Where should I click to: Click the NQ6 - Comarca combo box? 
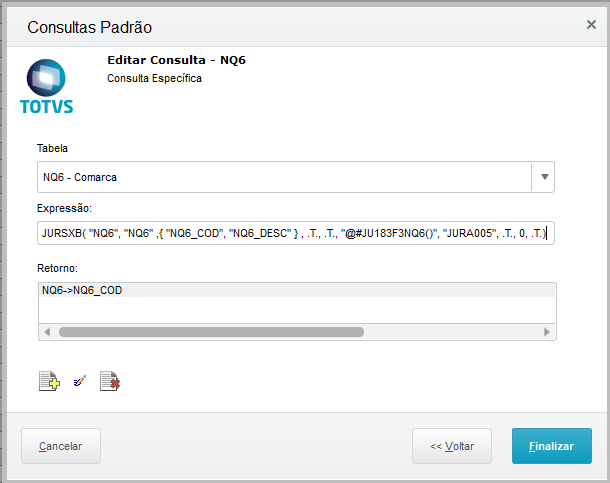[284, 177]
